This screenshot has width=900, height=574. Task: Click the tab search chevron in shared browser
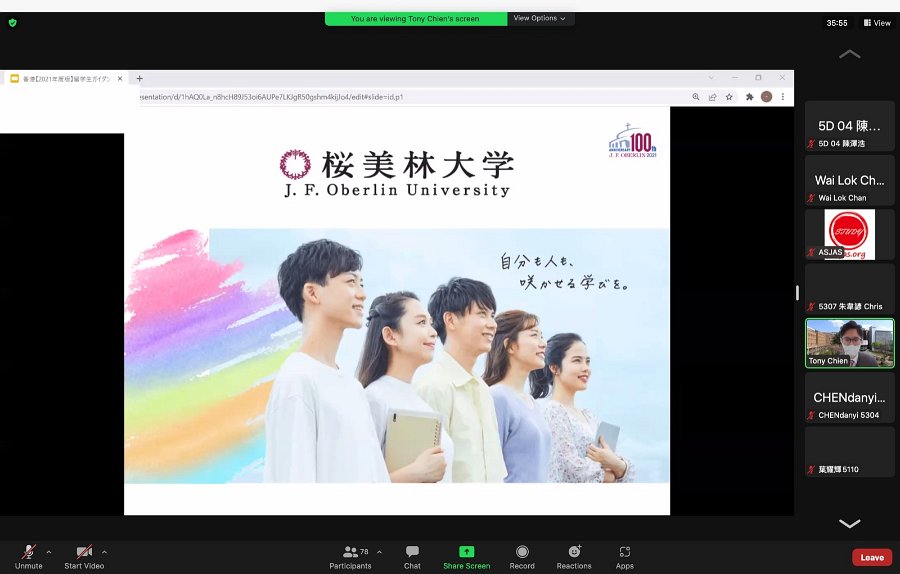pos(711,77)
